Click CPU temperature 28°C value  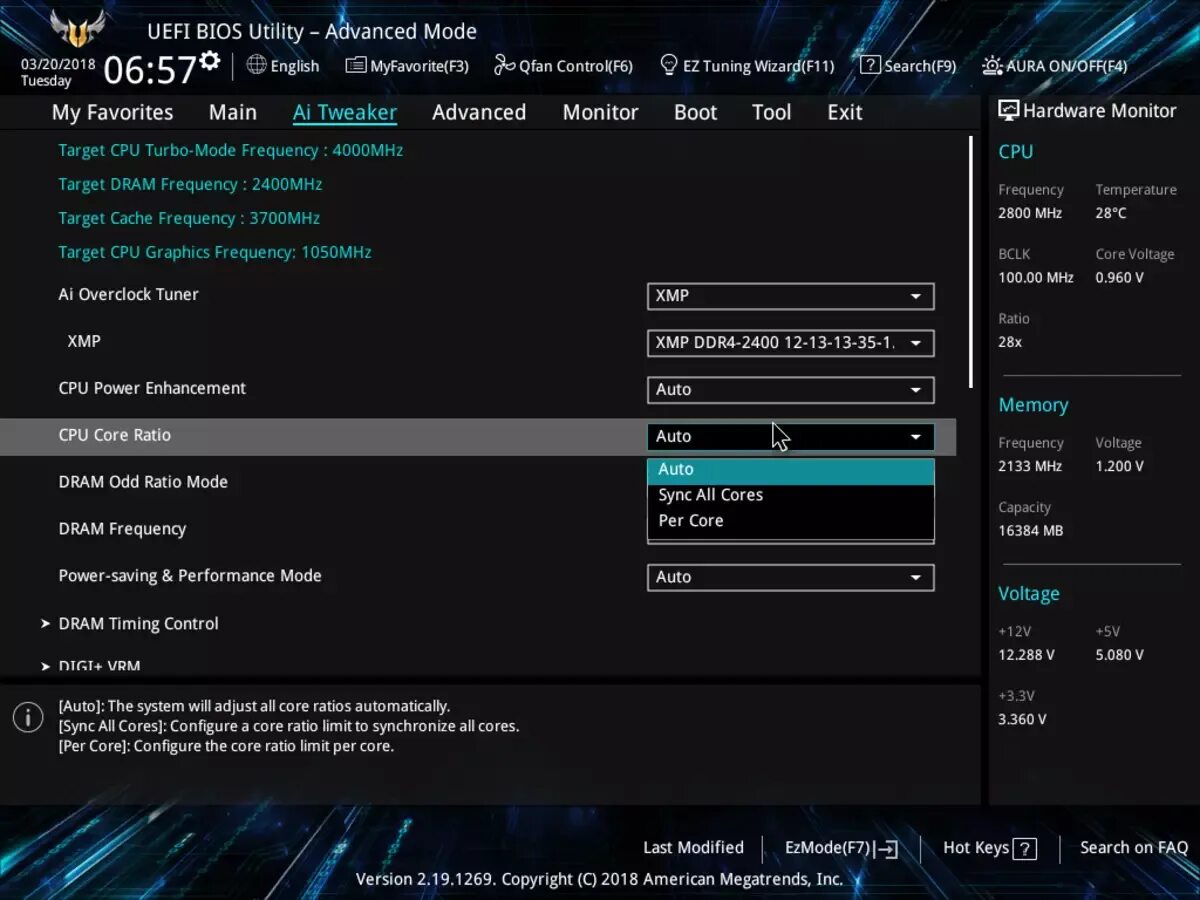[x=1110, y=213]
